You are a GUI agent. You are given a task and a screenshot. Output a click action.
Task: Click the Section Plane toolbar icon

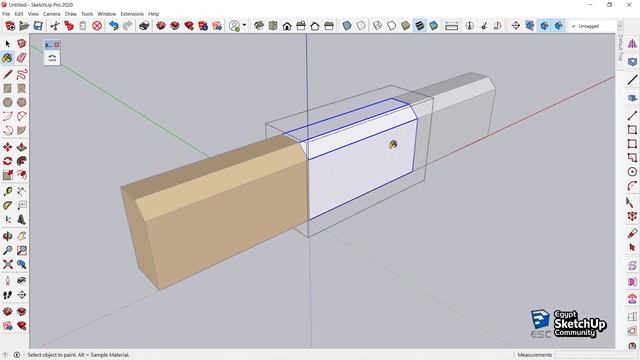[516, 26]
